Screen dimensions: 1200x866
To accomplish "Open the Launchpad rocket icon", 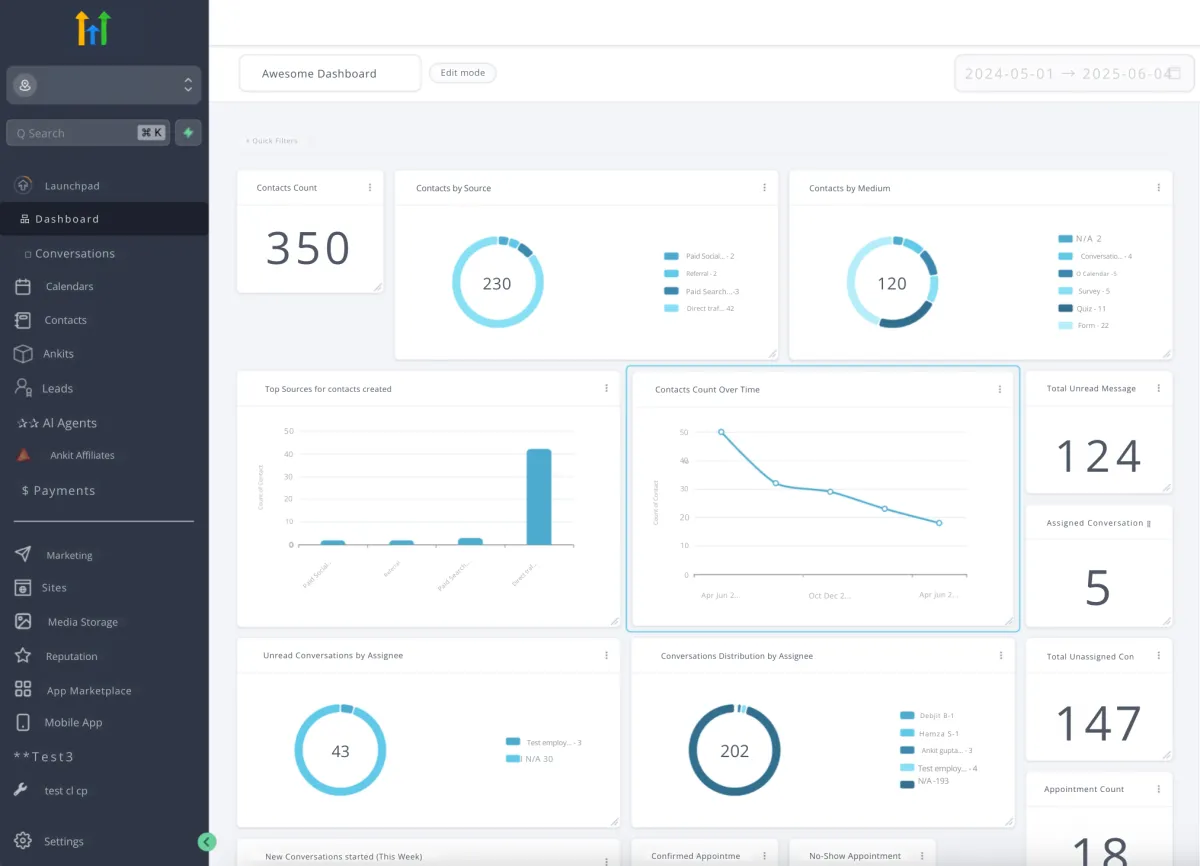I will coord(23,185).
